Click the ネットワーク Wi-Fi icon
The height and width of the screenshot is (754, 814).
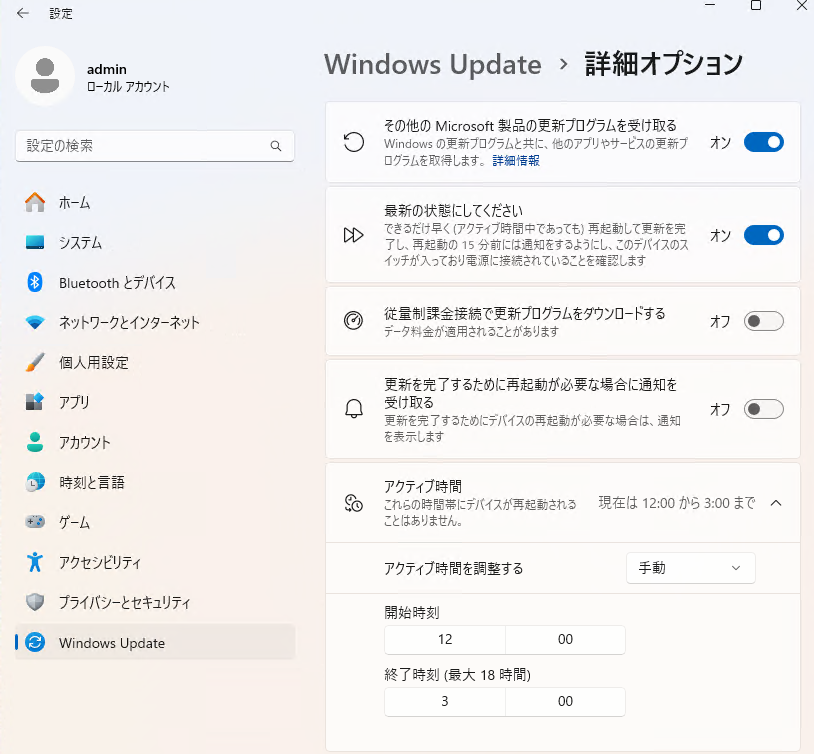click(35, 322)
